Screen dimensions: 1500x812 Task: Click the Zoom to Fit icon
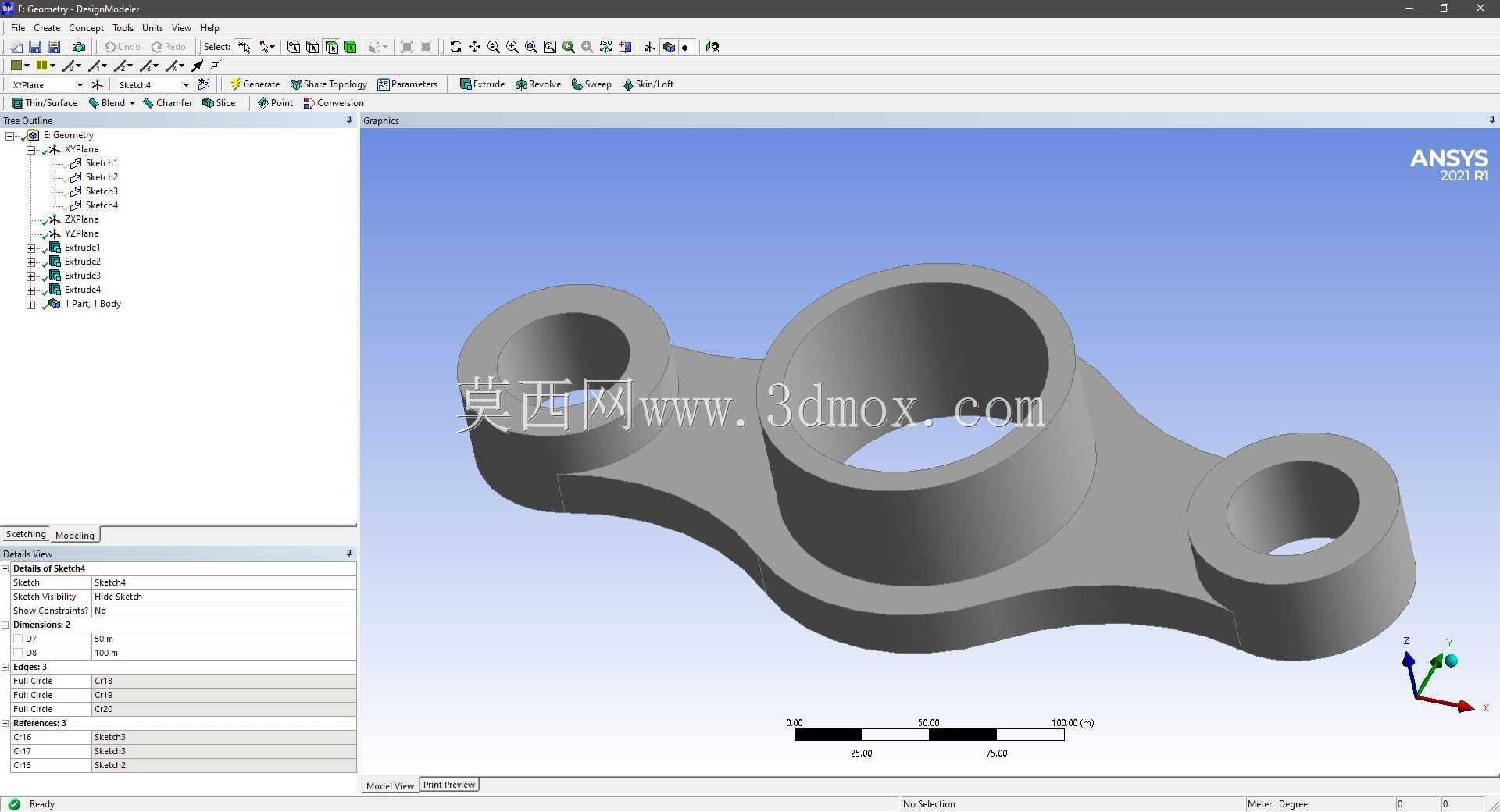[x=531, y=47]
